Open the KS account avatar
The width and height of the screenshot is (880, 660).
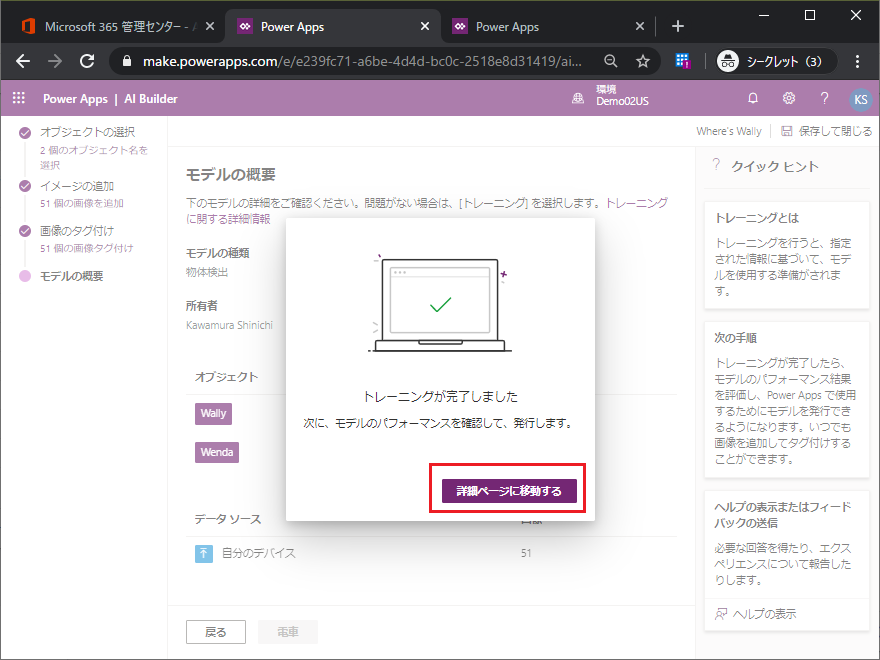pyautogui.click(x=860, y=99)
